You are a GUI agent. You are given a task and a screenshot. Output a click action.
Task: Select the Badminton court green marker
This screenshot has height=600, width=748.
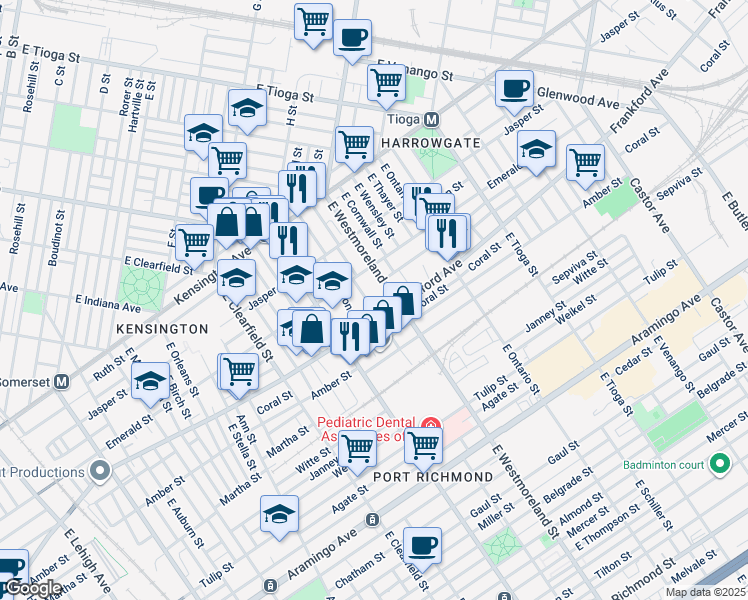[719, 463]
